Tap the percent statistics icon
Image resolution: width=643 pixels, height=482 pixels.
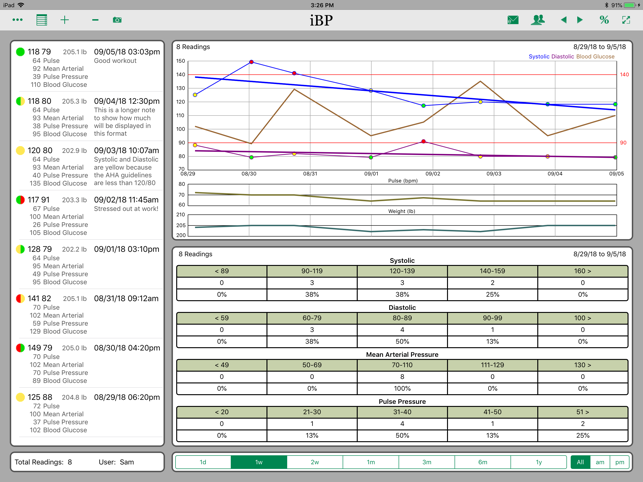[x=604, y=20]
